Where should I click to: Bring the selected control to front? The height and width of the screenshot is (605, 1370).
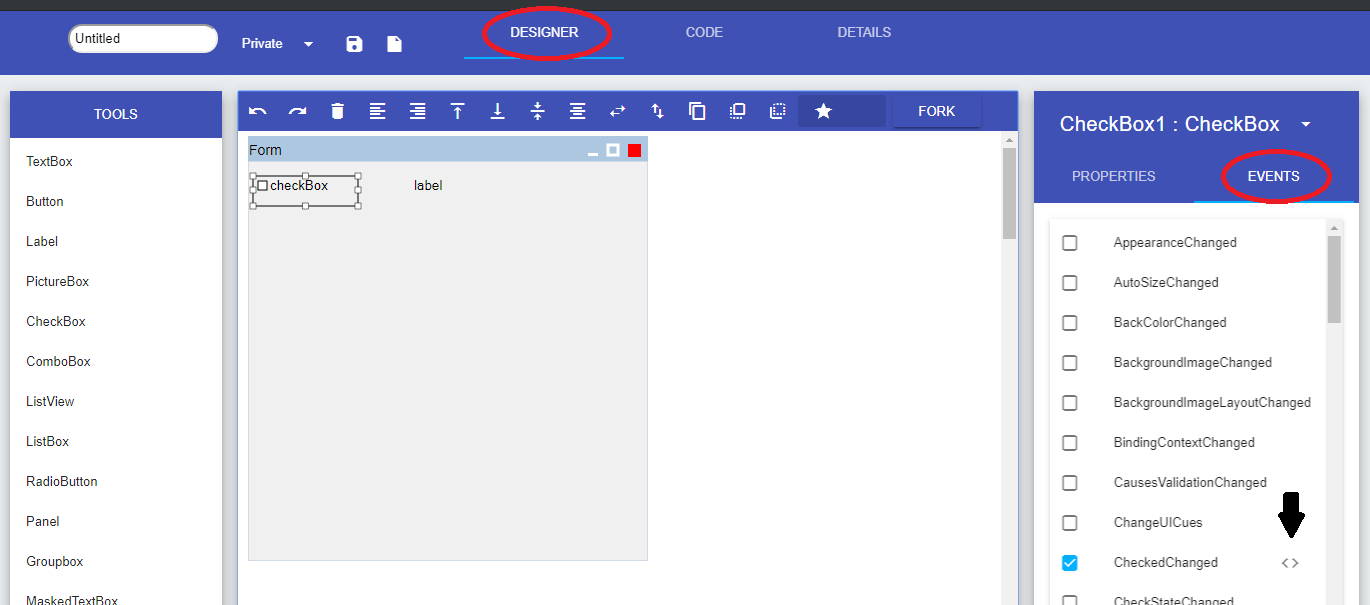pyautogui.click(x=737, y=111)
